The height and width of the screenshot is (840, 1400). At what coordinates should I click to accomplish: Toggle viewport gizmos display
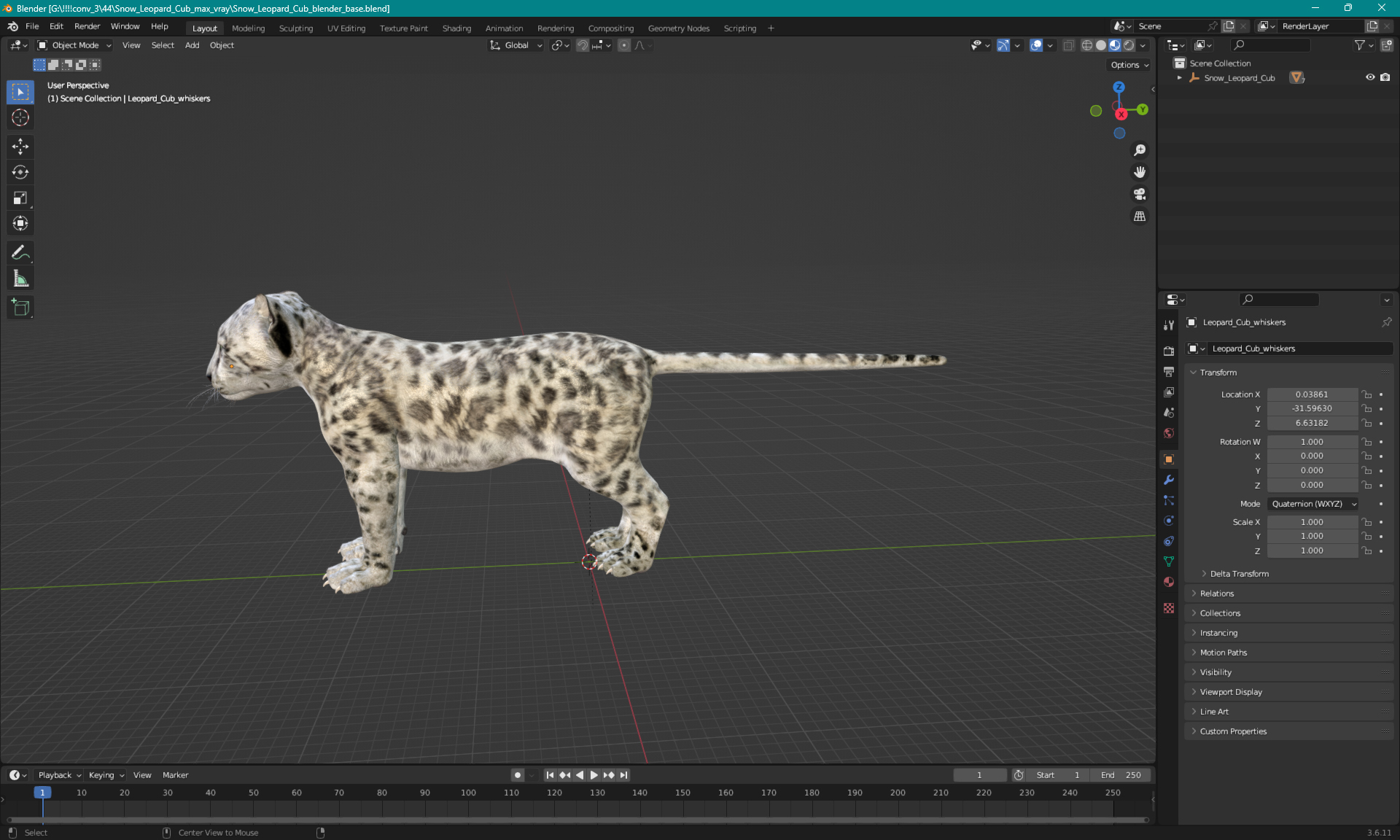pyautogui.click(x=1003, y=45)
